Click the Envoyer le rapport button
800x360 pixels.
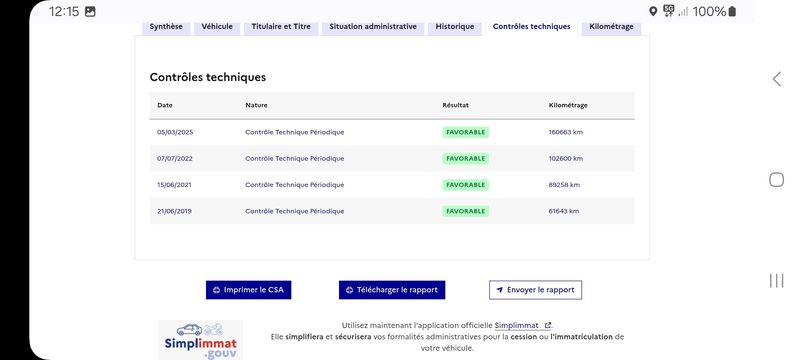(535, 290)
